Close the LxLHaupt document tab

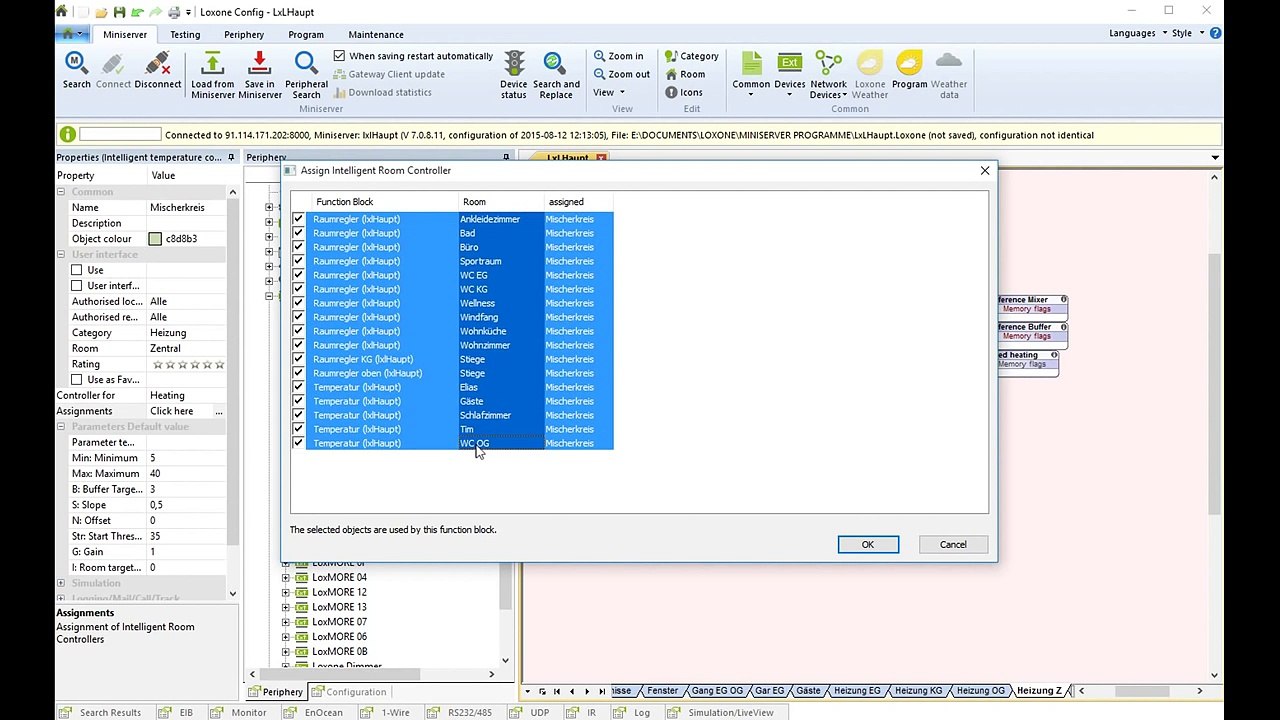[601, 158]
